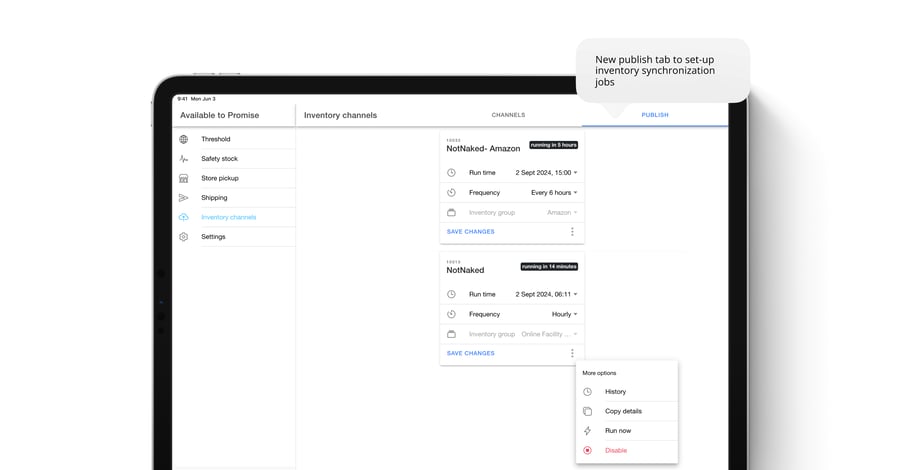Select History from More options menu

[x=615, y=392]
